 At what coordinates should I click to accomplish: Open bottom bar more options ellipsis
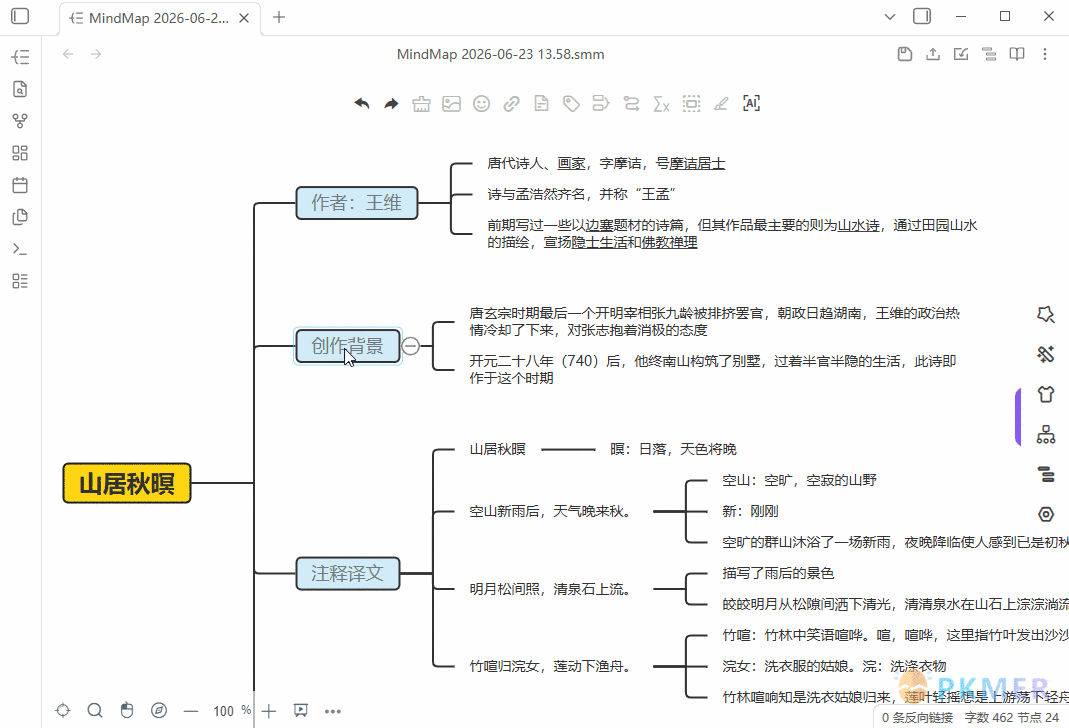click(333, 711)
